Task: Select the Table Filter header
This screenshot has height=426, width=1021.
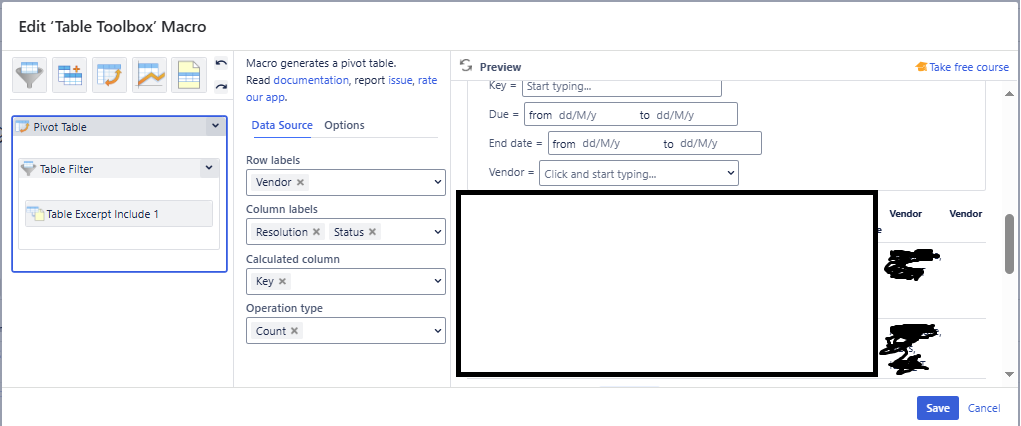Action: [x=119, y=169]
